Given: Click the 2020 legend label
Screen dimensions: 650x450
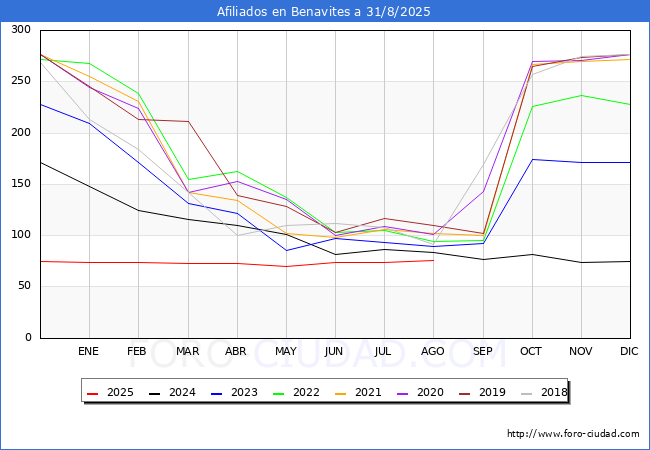Looking at the screenshot, I should coord(430,392).
